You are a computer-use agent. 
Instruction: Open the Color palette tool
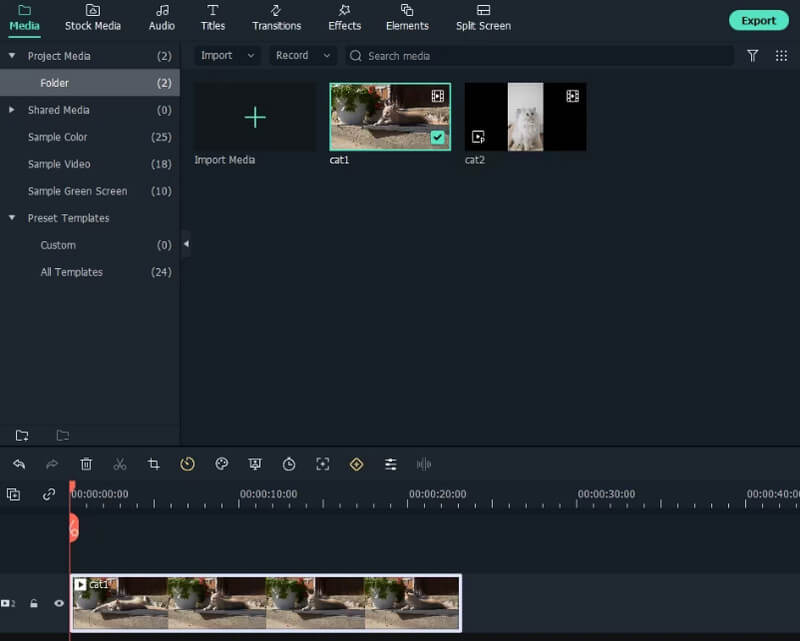(221, 464)
